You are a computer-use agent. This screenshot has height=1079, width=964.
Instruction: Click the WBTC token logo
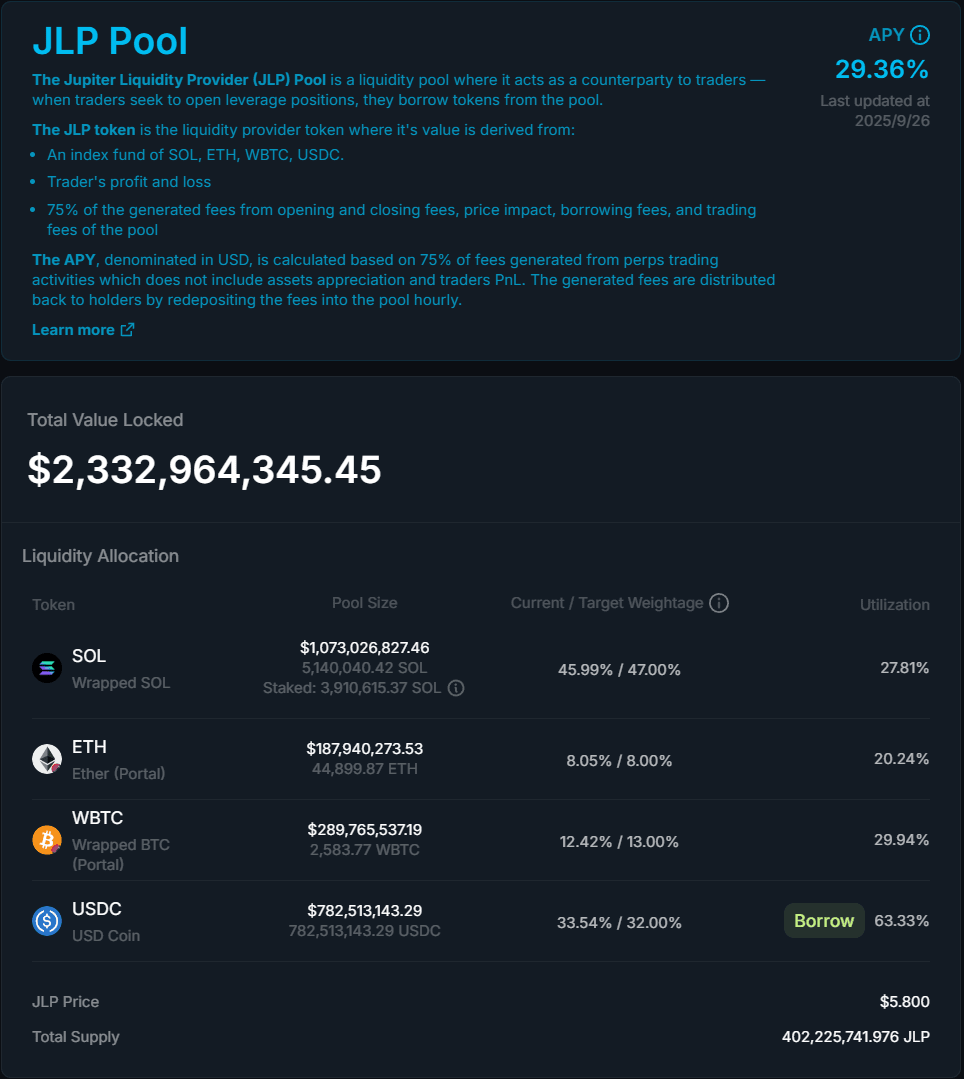pos(47,840)
